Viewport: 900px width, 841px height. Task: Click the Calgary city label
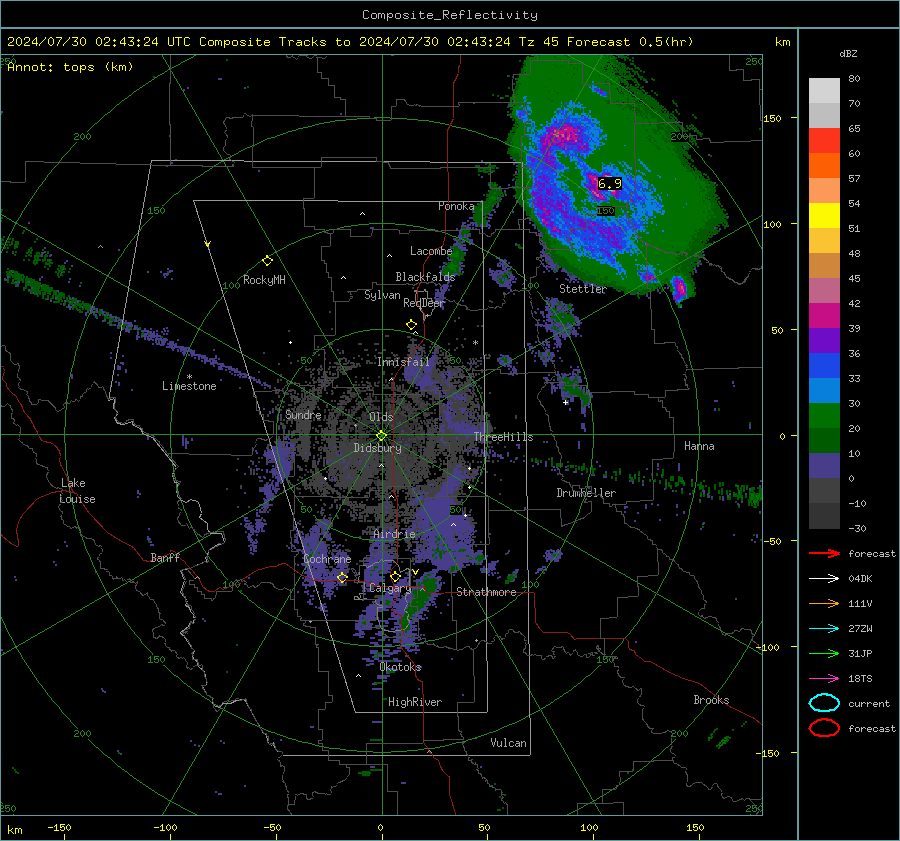[x=390, y=588]
